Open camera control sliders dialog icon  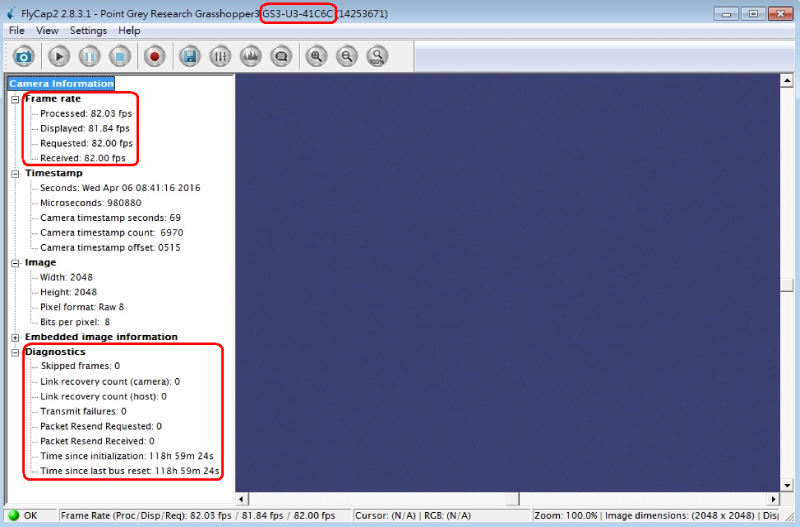click(x=220, y=57)
